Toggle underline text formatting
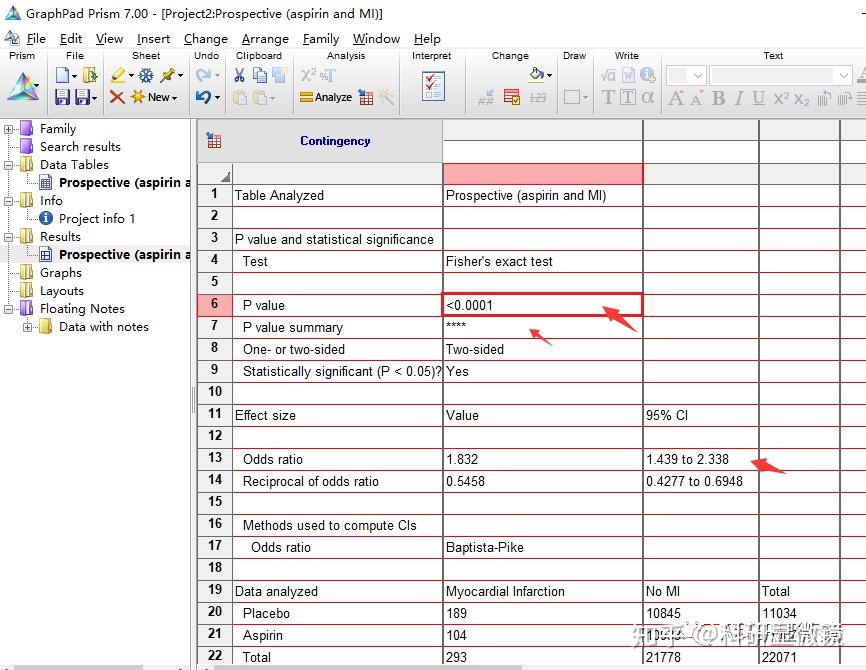The image size is (866, 670). pyautogui.click(x=758, y=98)
